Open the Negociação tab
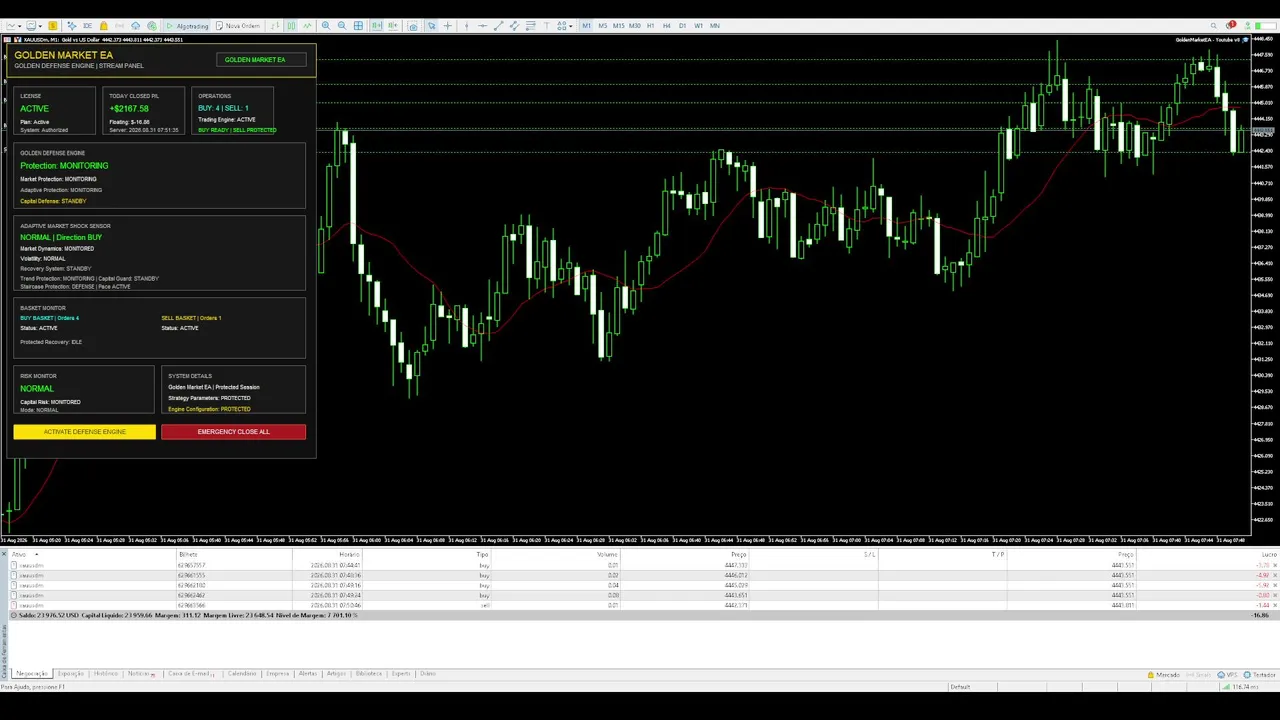The image size is (1280, 720). coord(32,673)
